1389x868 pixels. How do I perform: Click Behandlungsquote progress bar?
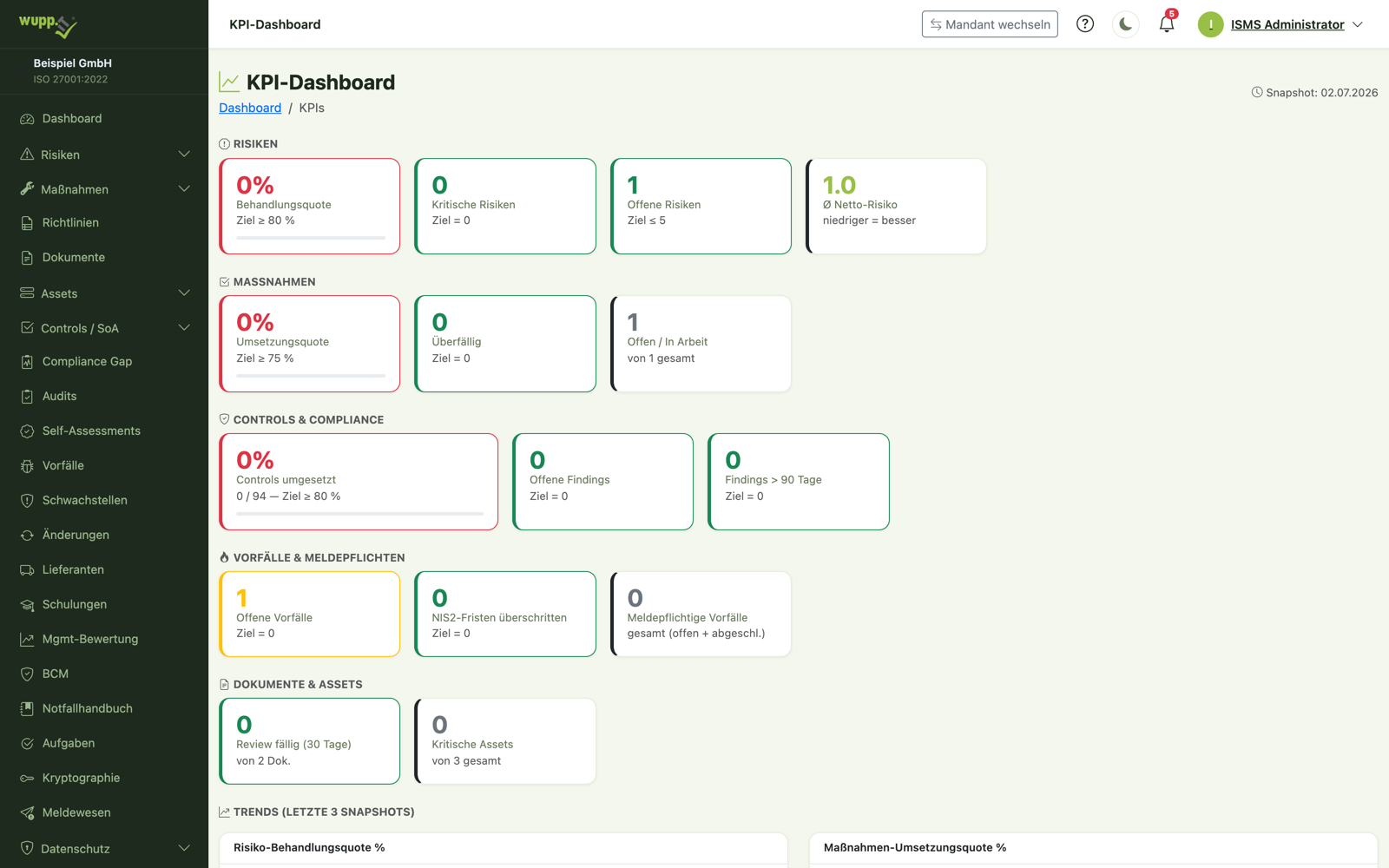point(311,237)
